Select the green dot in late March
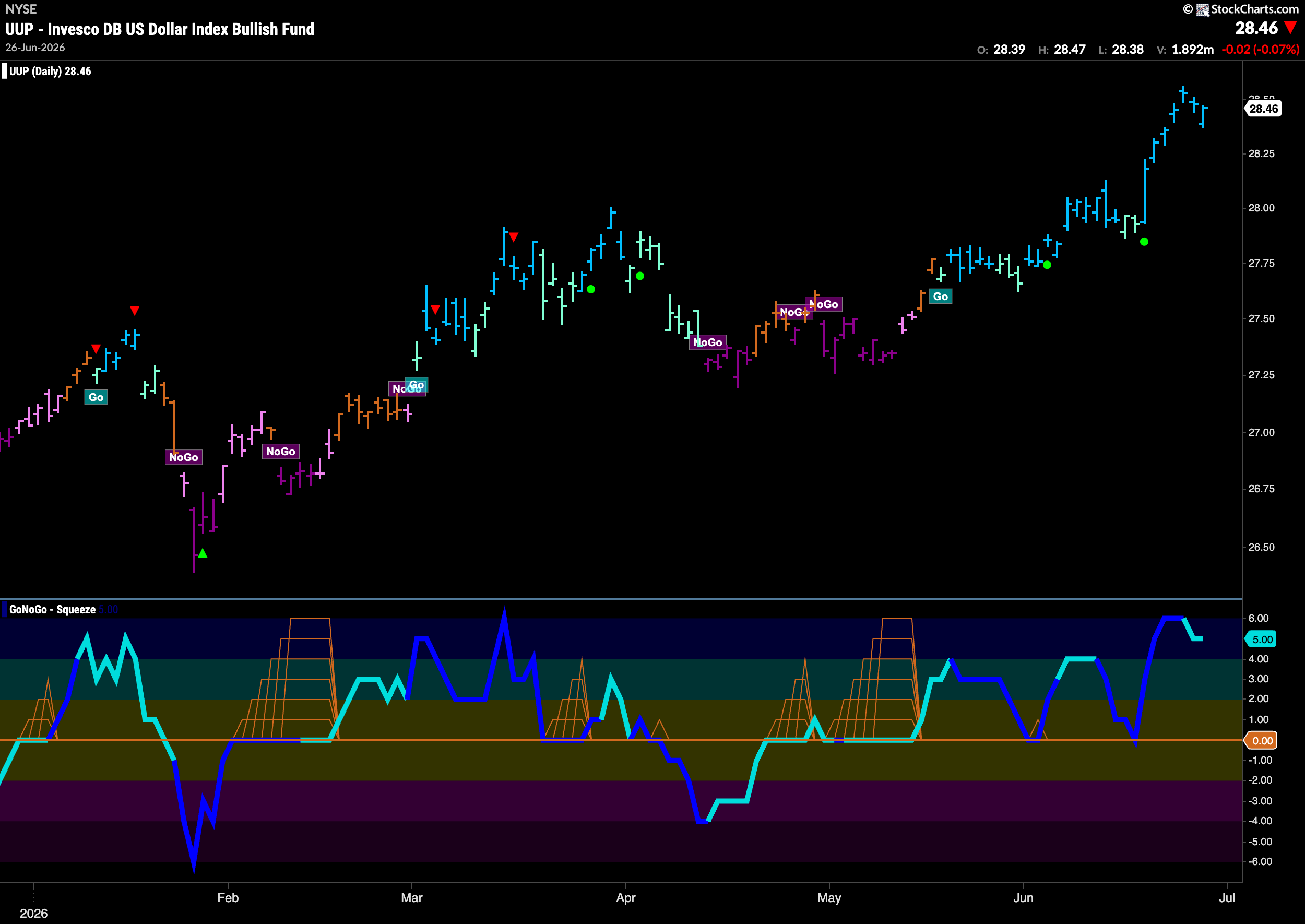The image size is (1305, 924). (x=591, y=289)
